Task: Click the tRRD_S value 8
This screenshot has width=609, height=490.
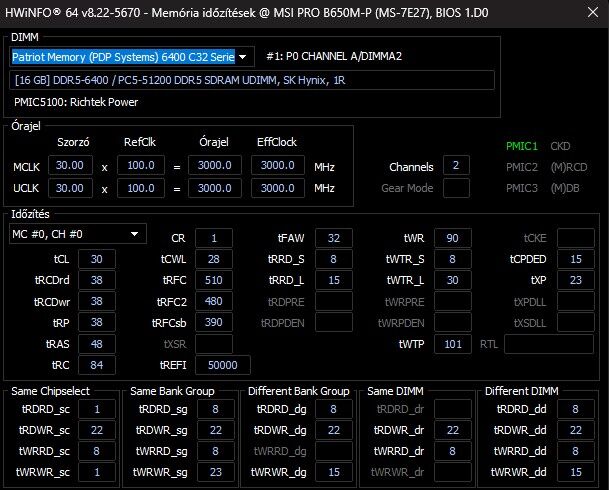Action: 334,259
